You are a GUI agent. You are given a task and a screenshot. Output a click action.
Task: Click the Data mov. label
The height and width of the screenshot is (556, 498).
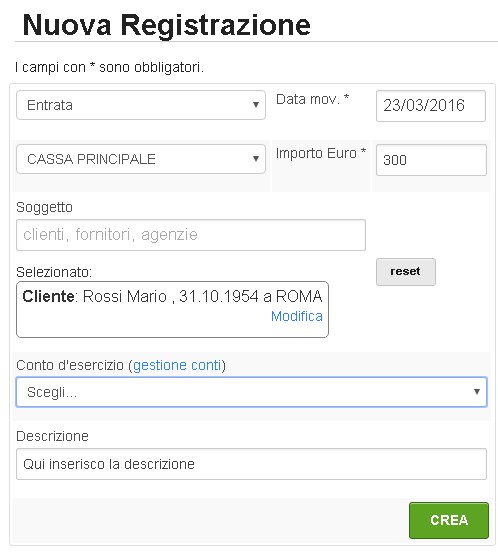[312, 99]
